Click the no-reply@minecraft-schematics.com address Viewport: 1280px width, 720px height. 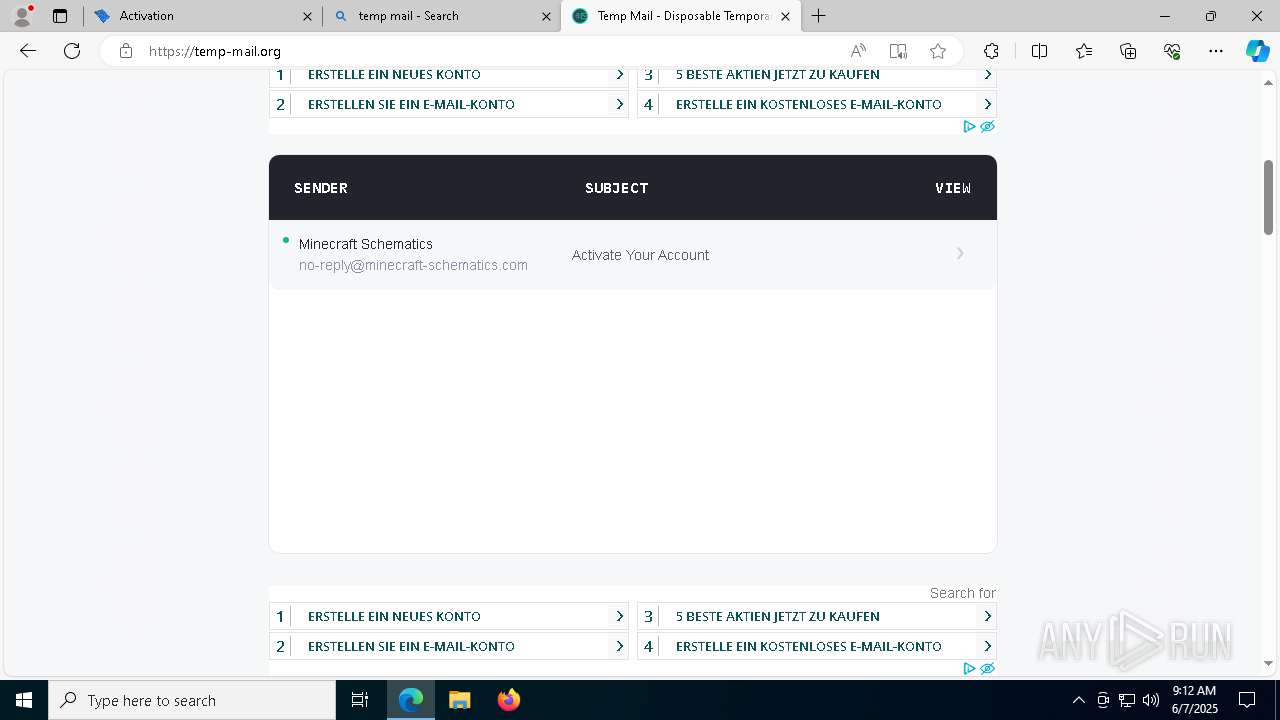[x=413, y=265]
